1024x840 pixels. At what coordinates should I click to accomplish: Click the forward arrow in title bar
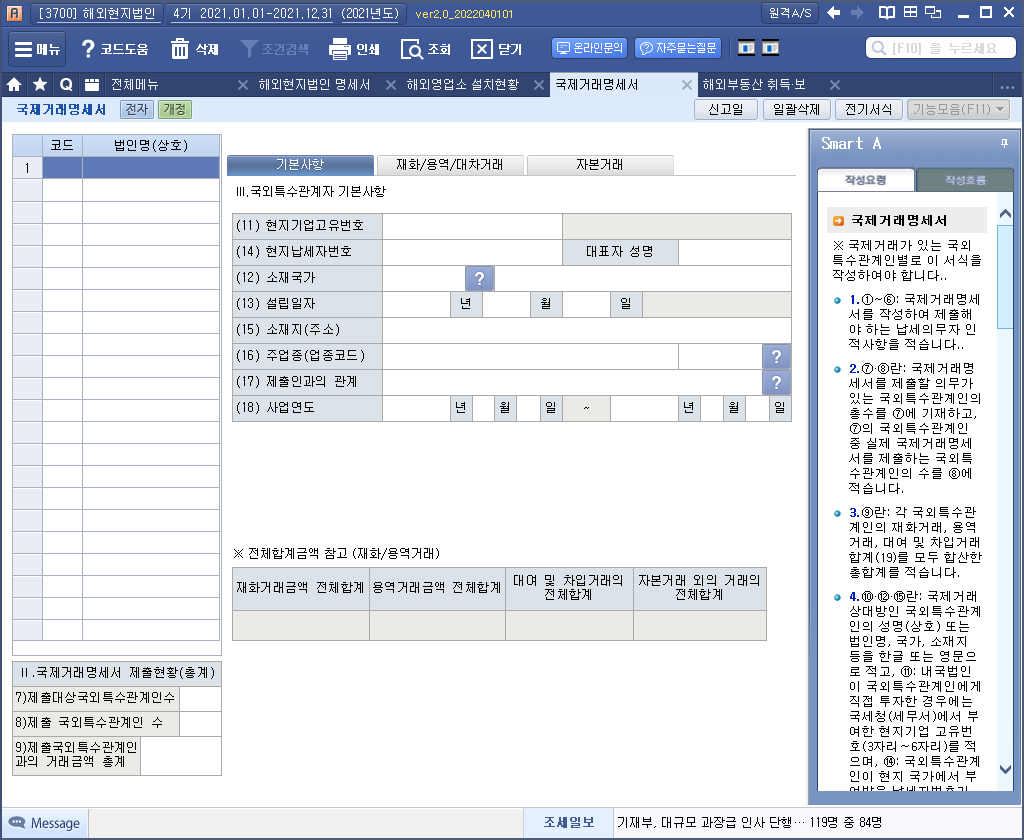857,12
